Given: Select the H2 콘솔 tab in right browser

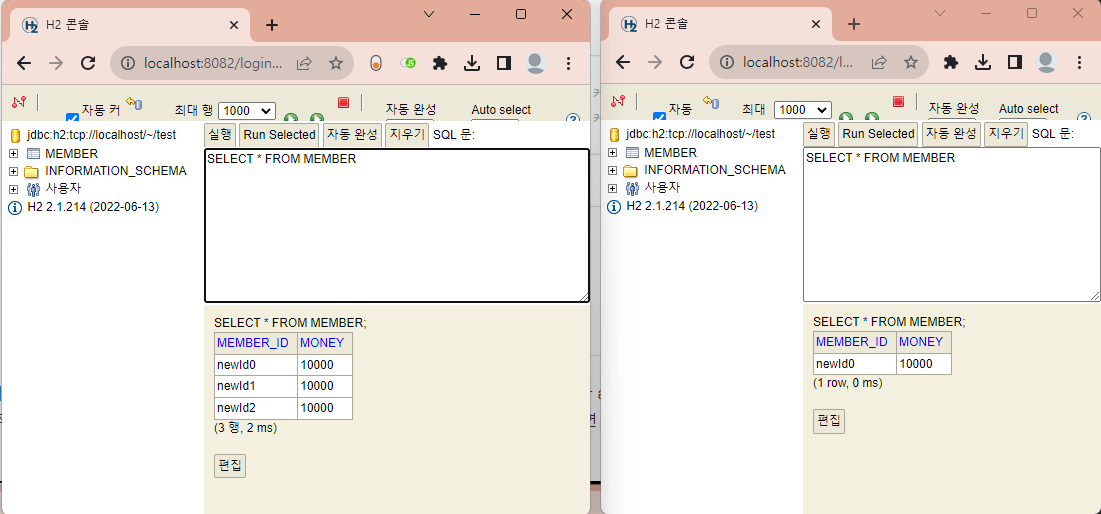Looking at the screenshot, I should (720, 25).
